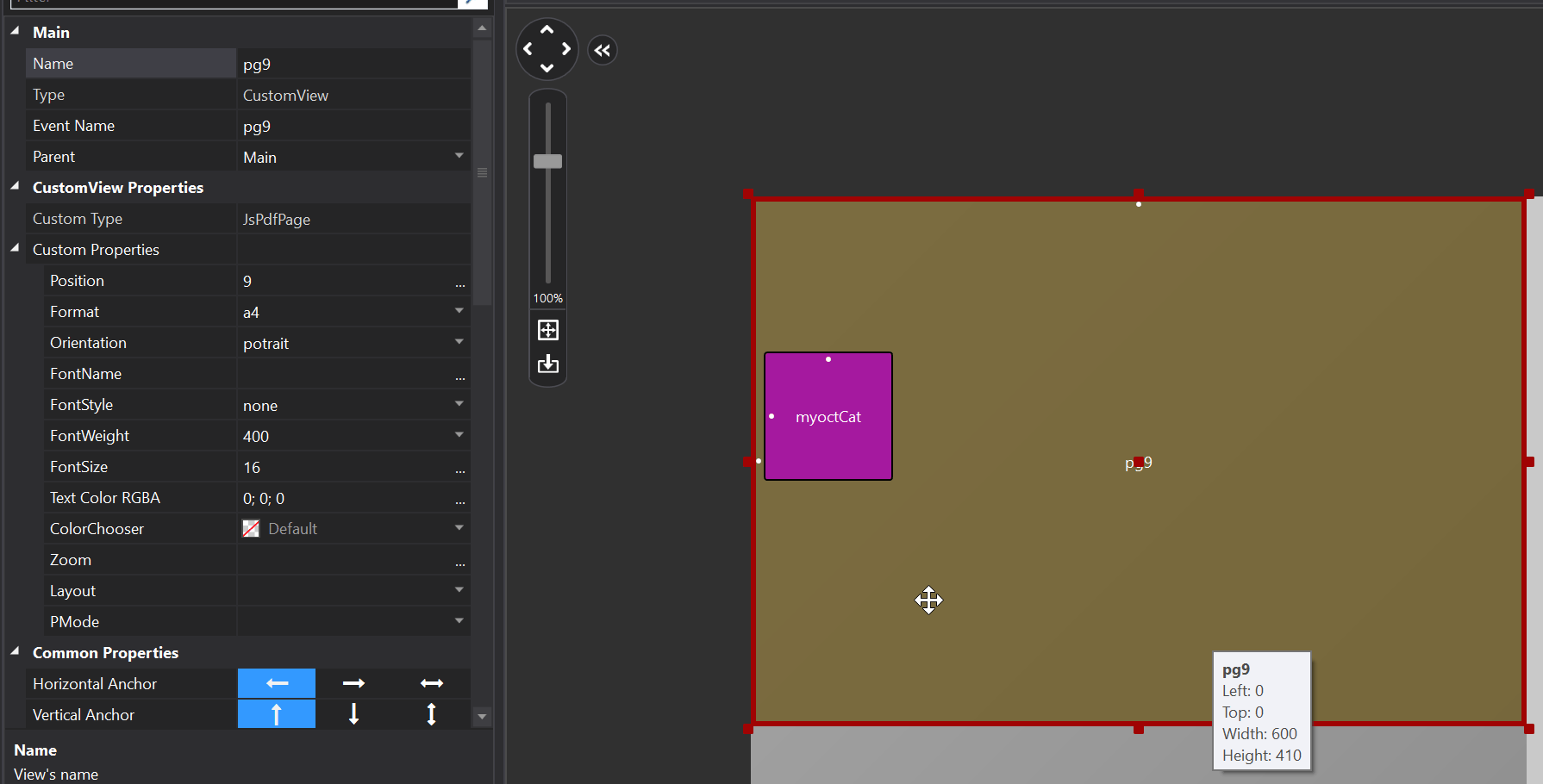This screenshot has height=784, width=1543.
Task: Select the ColorChooser property label
Action: [x=97, y=529]
